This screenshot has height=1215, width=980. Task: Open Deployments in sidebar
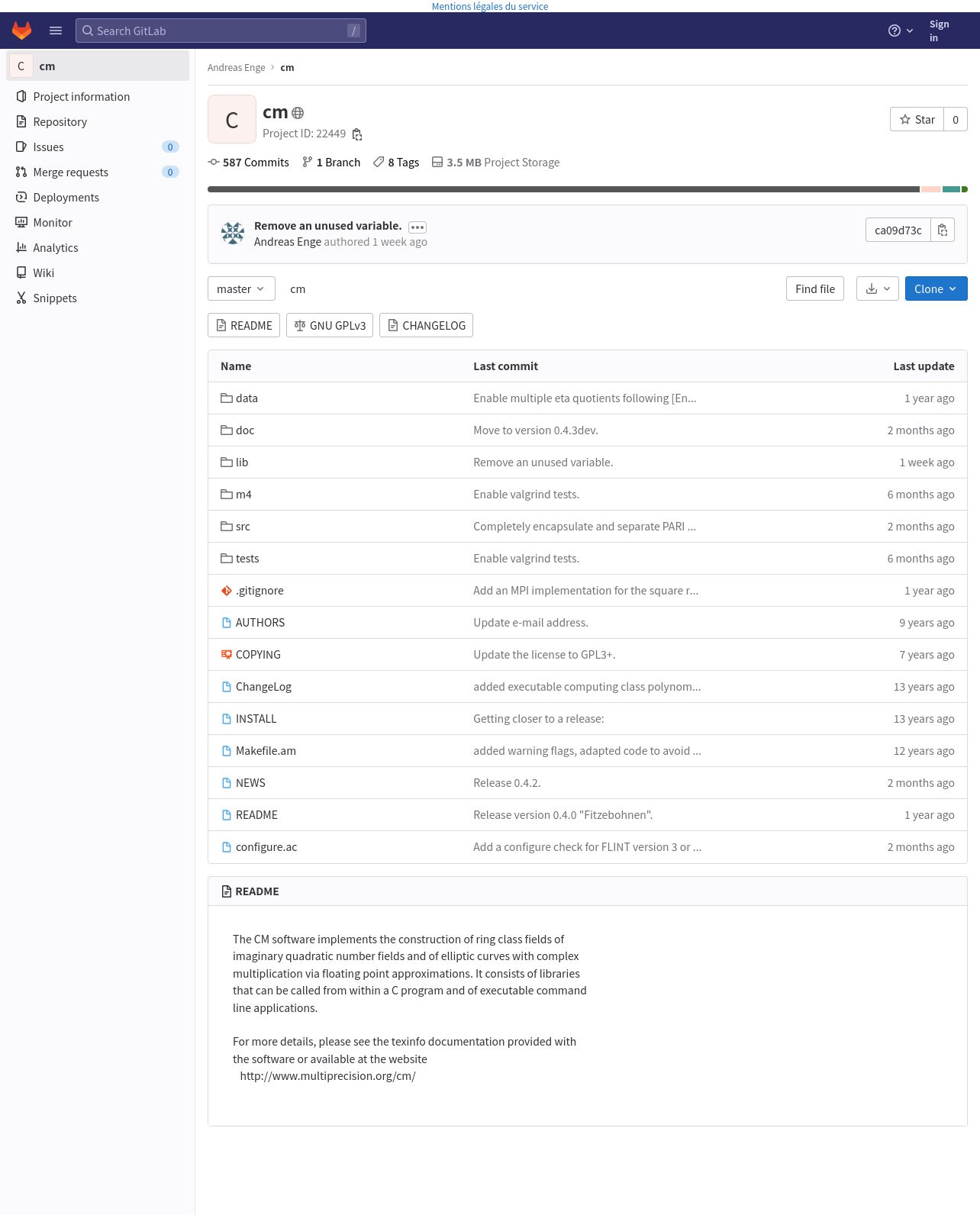[98, 198]
